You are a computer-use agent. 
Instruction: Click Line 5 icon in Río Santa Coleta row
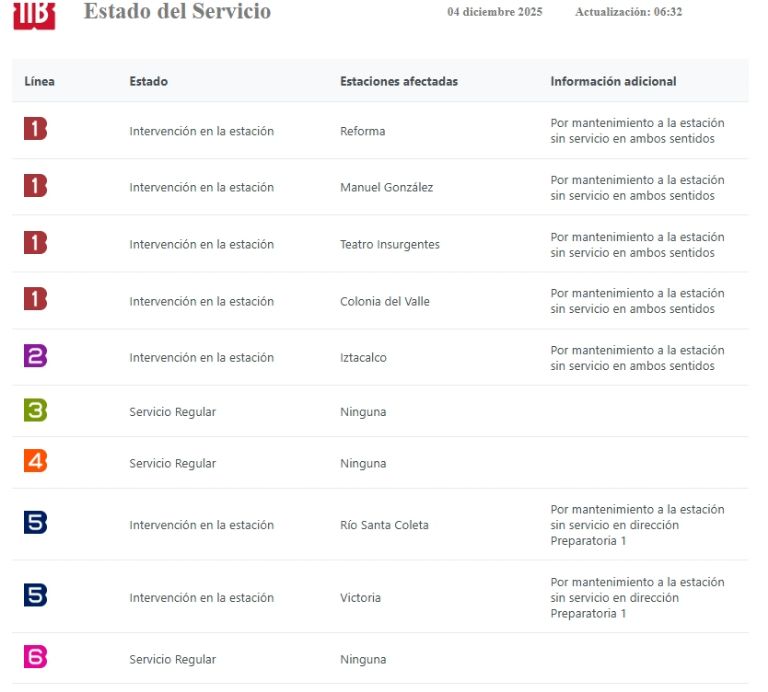(x=35, y=522)
